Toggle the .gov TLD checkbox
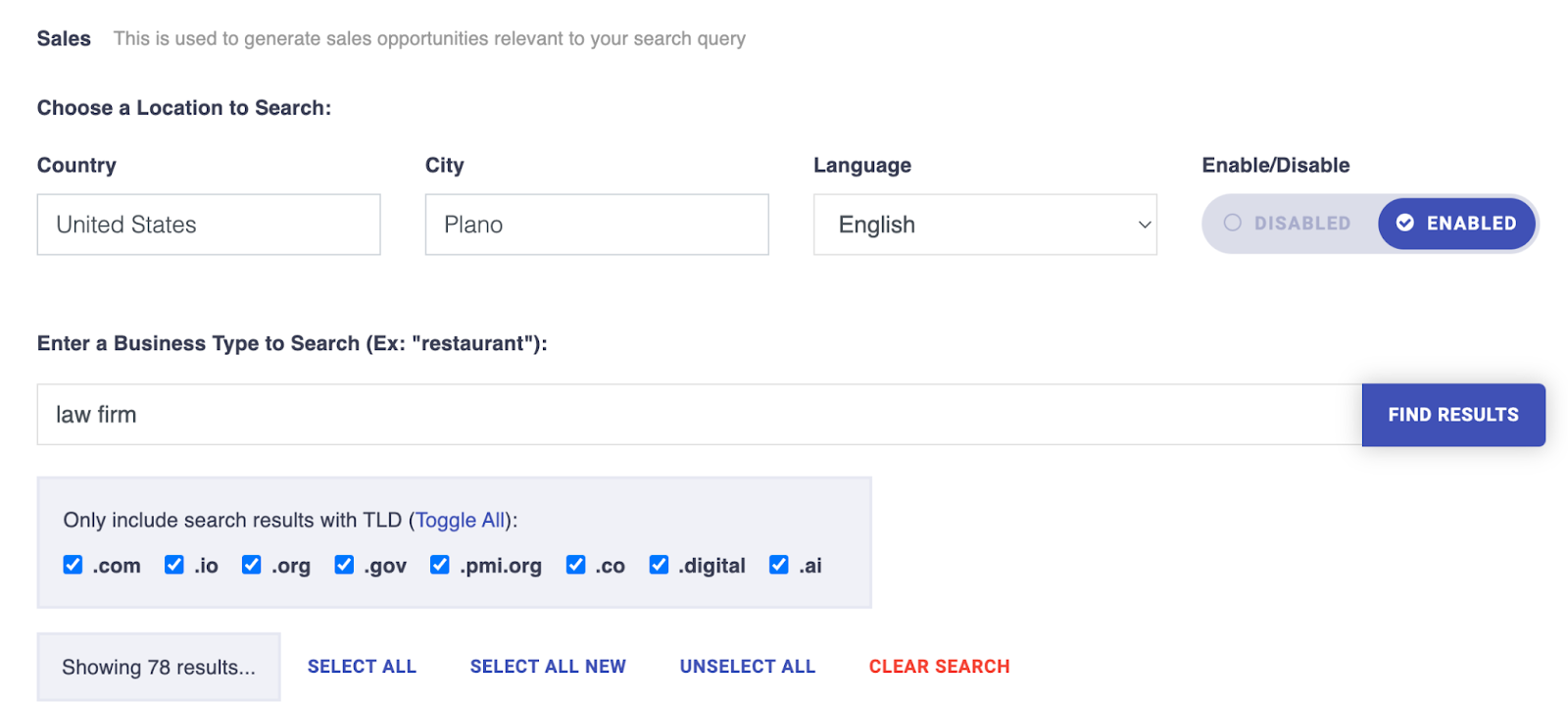The height and width of the screenshot is (705, 1568). (x=344, y=565)
